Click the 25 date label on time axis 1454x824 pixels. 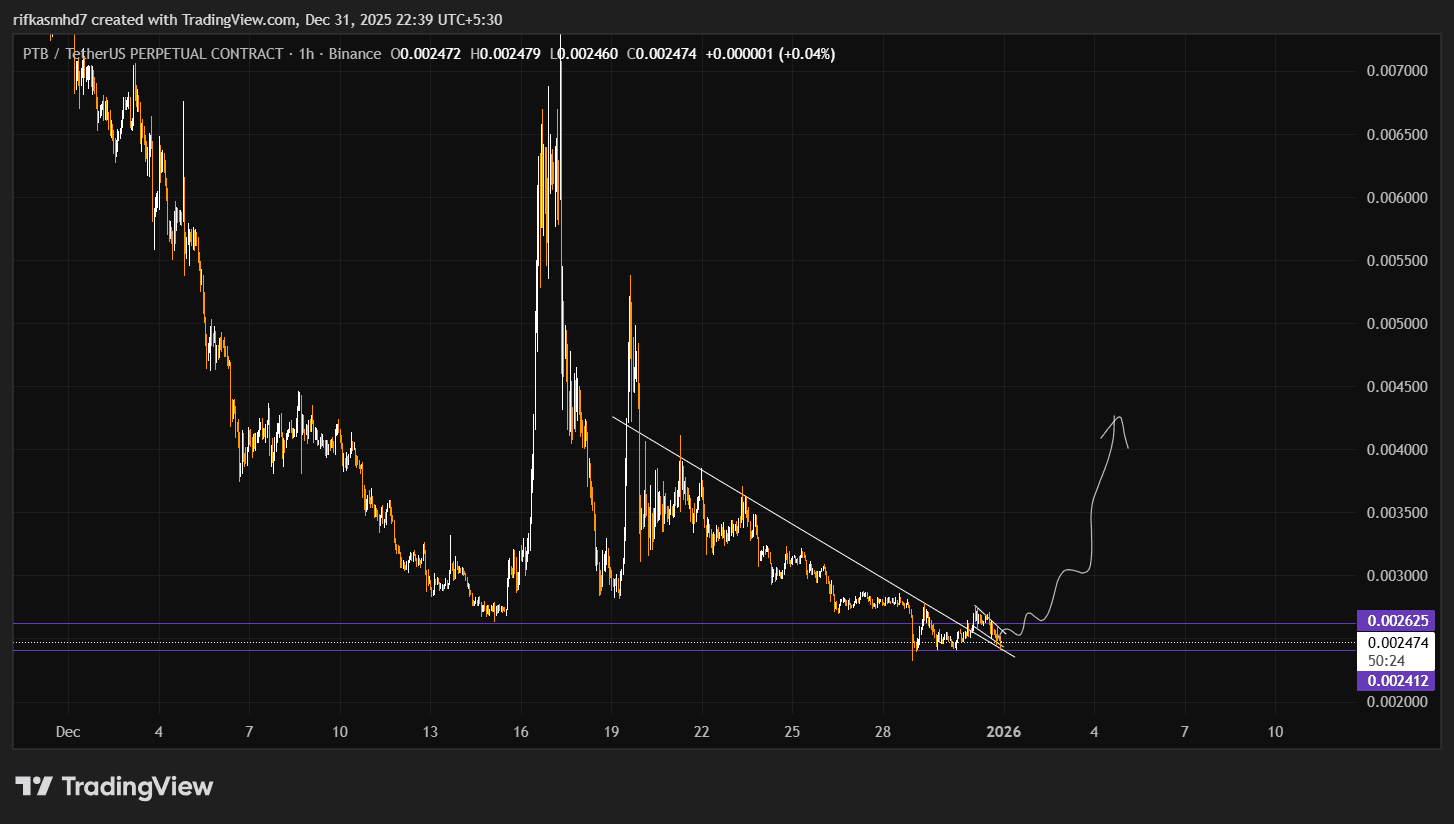[x=792, y=732]
